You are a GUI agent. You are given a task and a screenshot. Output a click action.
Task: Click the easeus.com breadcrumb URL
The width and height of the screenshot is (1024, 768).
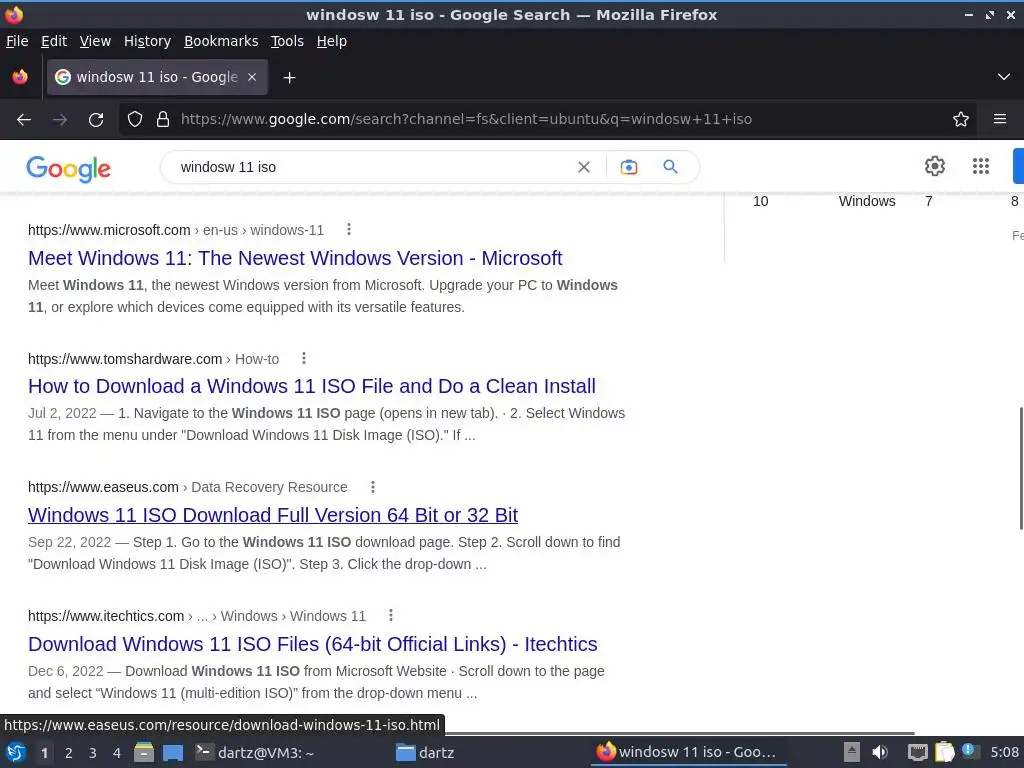coord(187,487)
